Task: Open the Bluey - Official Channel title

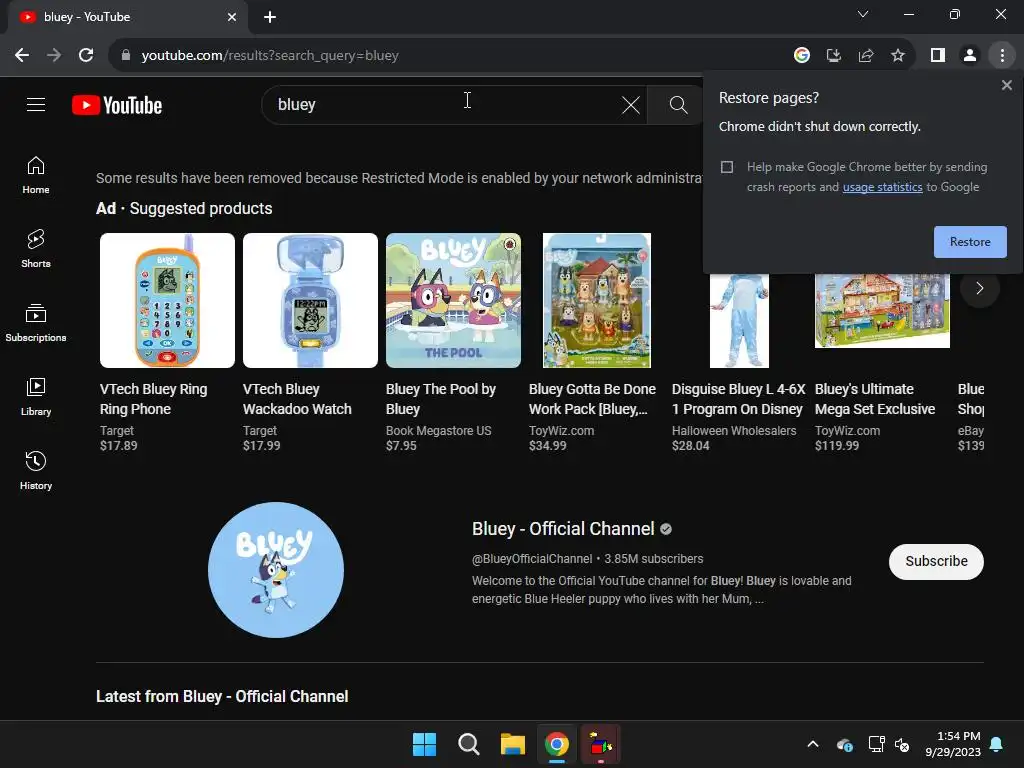Action: pos(563,528)
